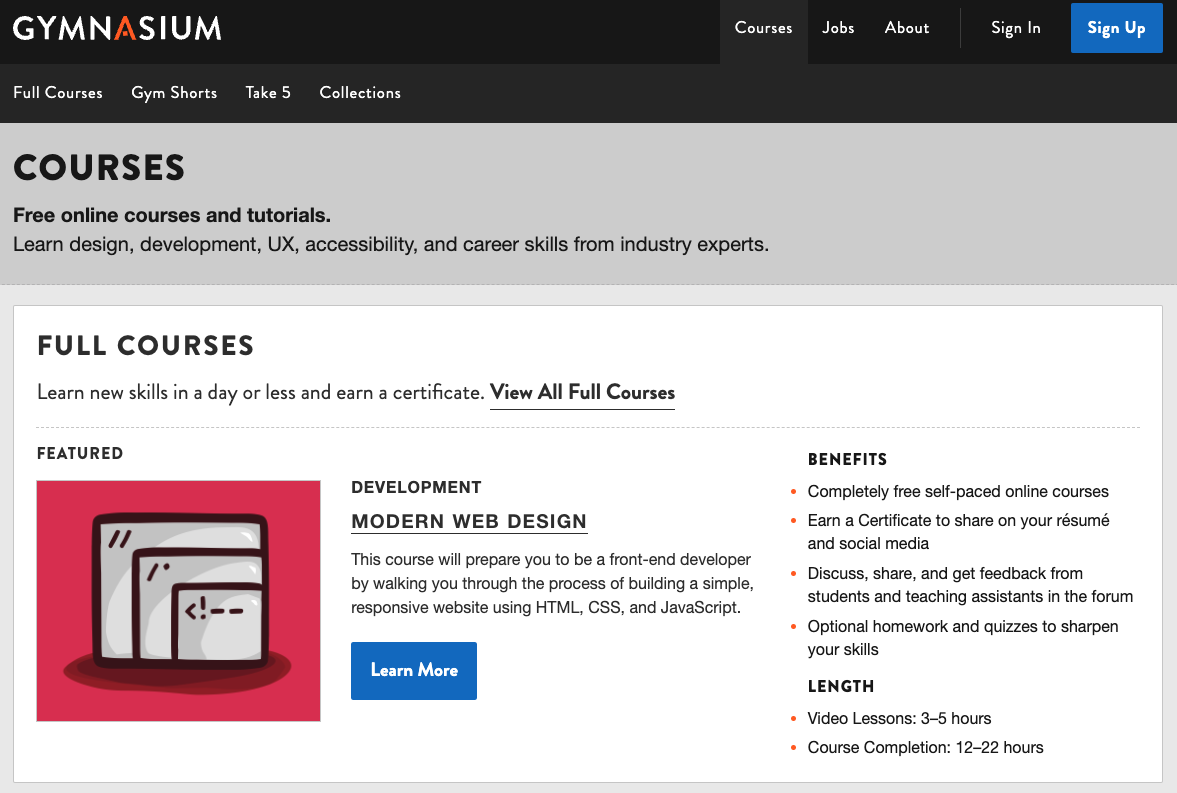Open the About page
Viewport: 1177px width, 793px height.
(x=907, y=28)
